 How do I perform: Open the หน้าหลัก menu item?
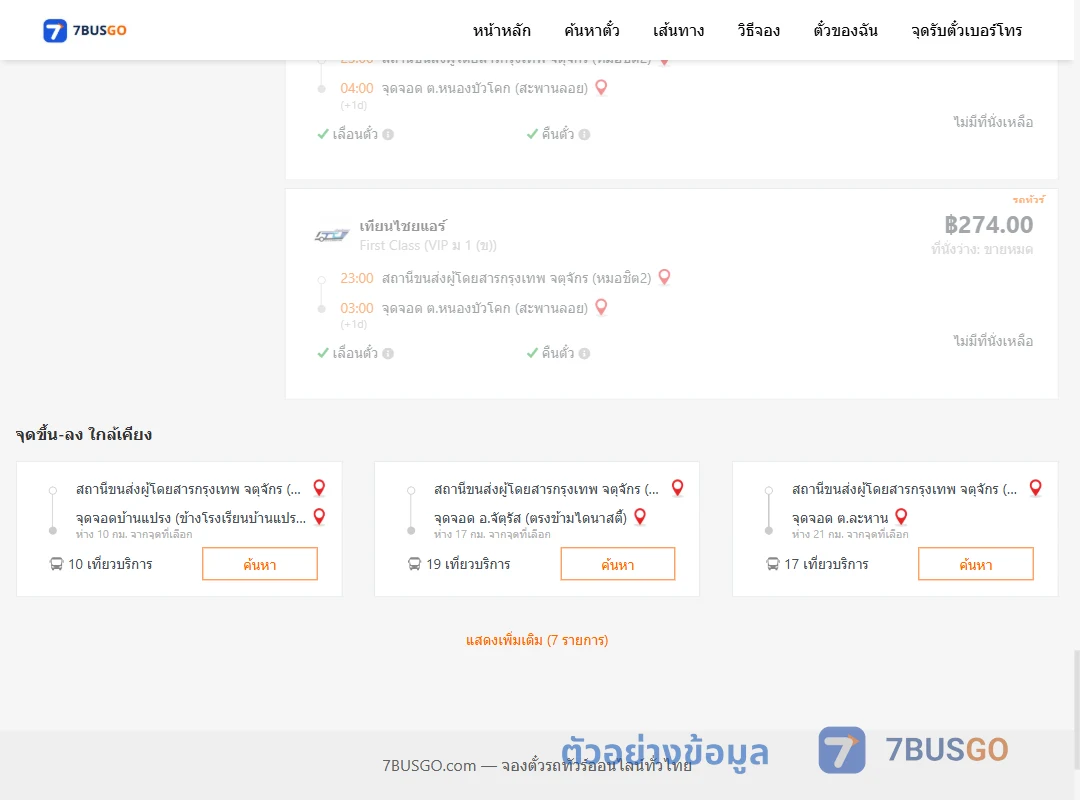point(501,30)
